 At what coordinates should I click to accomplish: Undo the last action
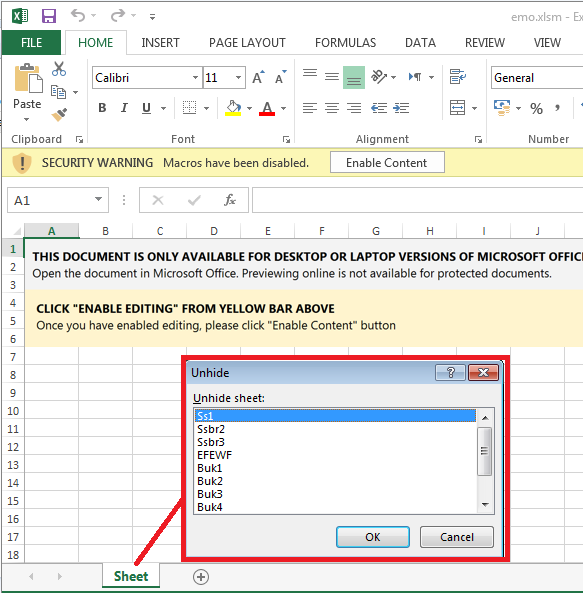point(78,16)
